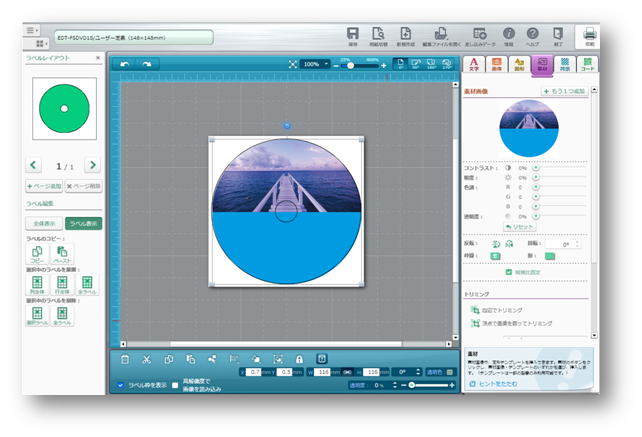The height and width of the screenshot is (437, 642).
Task: Switch to the yellow shapes tab
Action: tap(519, 64)
